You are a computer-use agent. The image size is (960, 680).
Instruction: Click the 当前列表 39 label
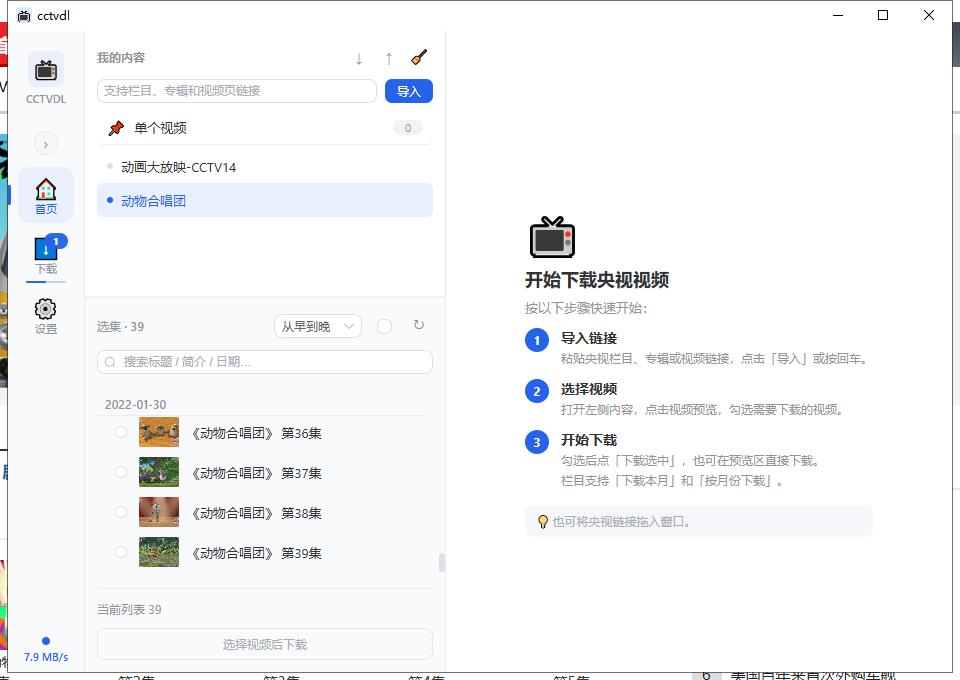[x=129, y=610]
